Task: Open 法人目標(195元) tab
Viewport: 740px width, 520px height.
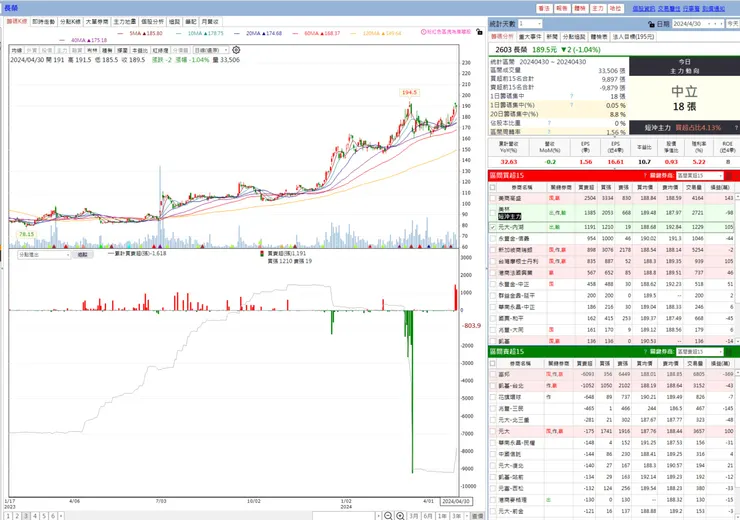Action: (633, 36)
